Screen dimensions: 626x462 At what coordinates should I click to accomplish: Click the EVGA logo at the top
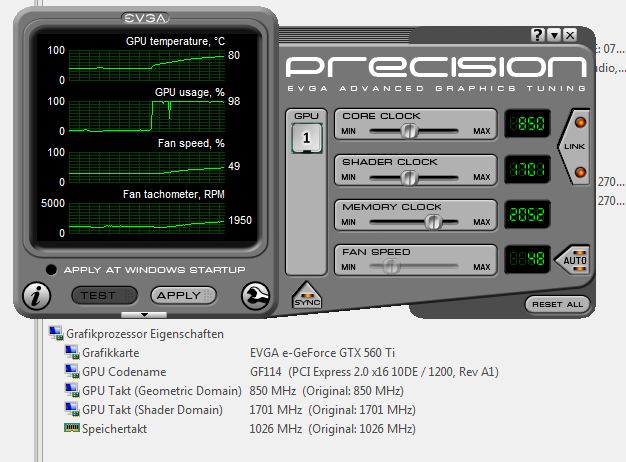coord(145,18)
